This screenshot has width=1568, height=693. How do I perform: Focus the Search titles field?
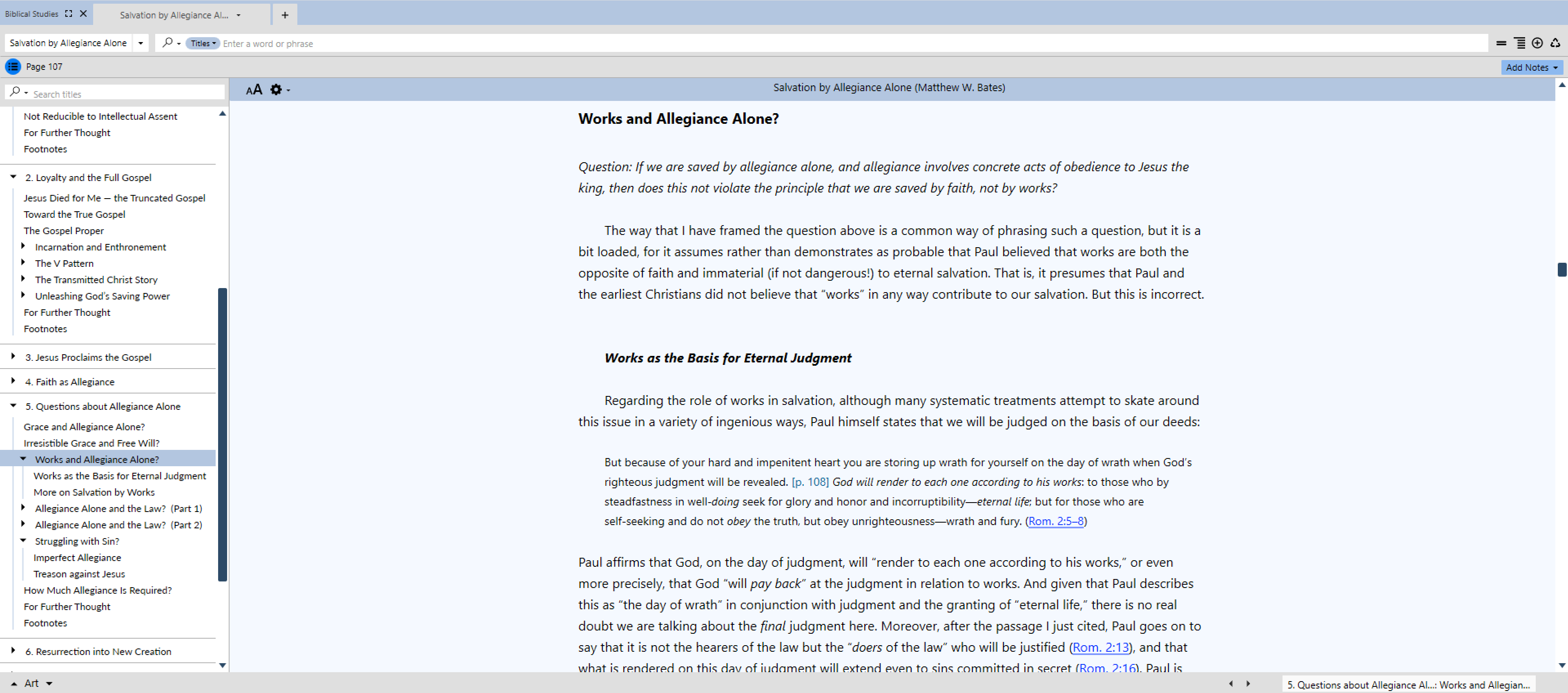pyautogui.click(x=128, y=94)
